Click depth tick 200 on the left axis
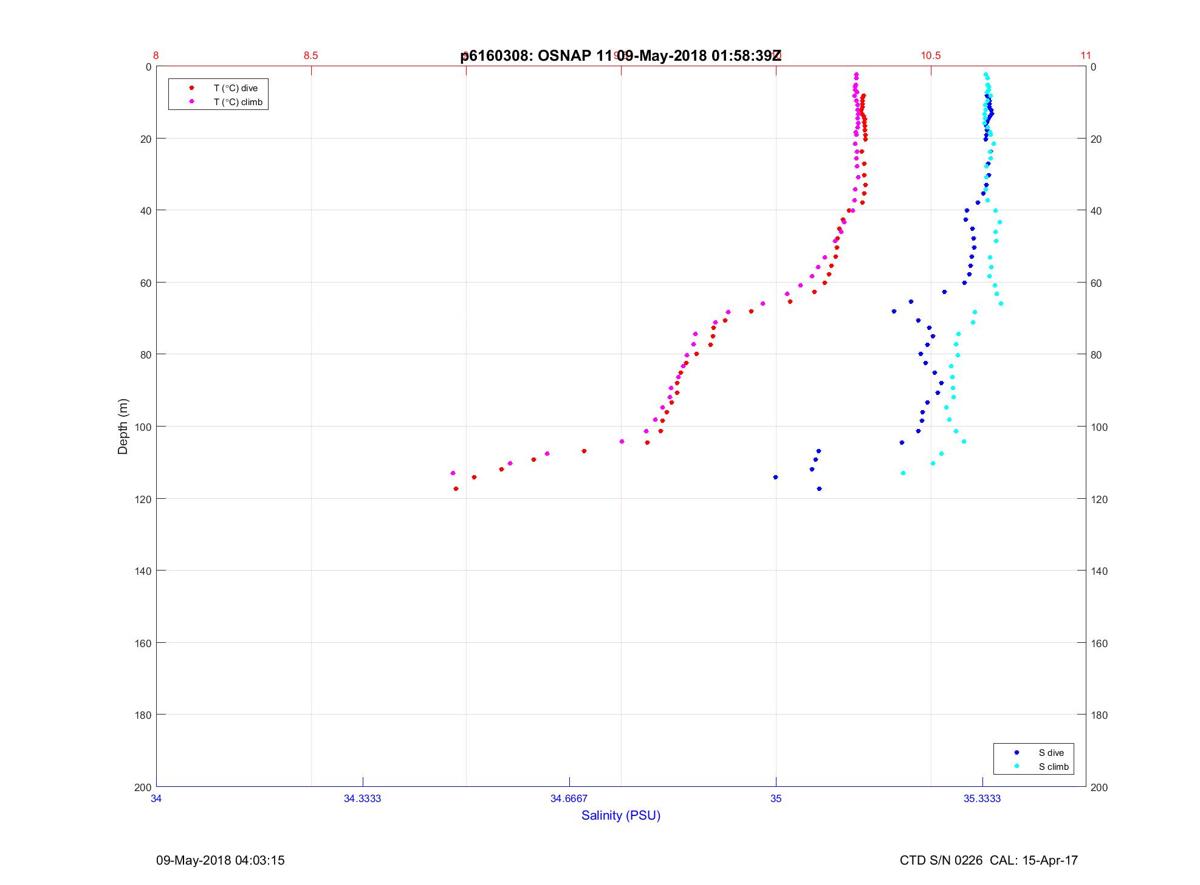Viewport: 1200px width, 885px height. pyautogui.click(x=142, y=787)
